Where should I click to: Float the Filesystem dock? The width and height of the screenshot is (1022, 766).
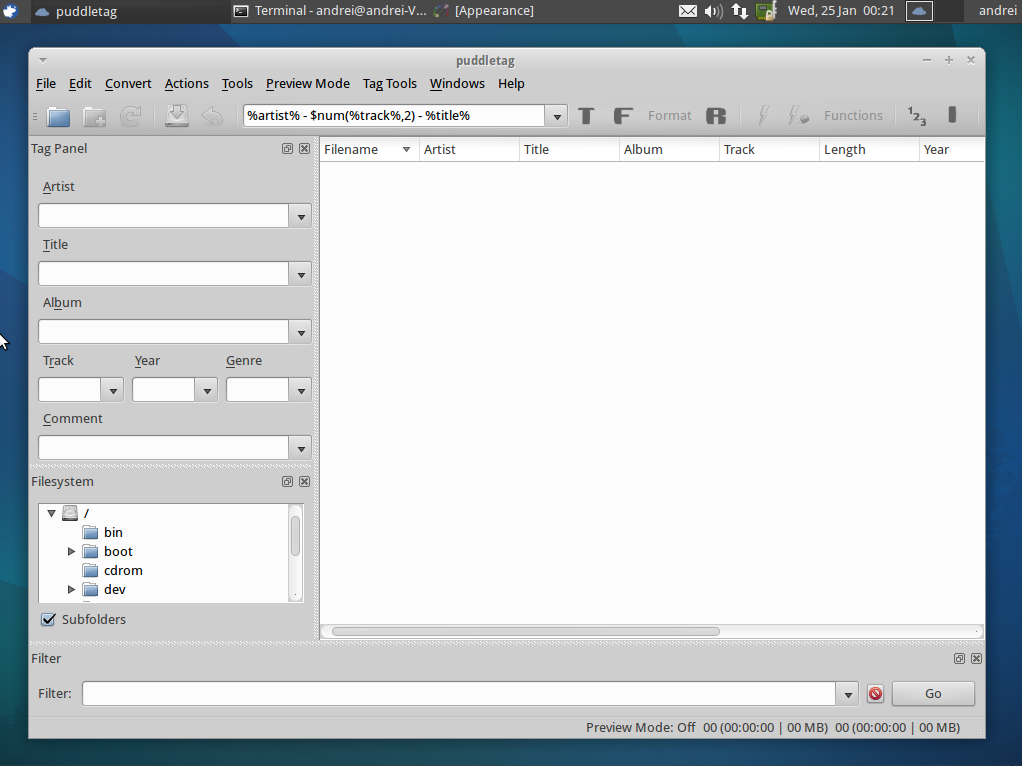[x=287, y=482]
